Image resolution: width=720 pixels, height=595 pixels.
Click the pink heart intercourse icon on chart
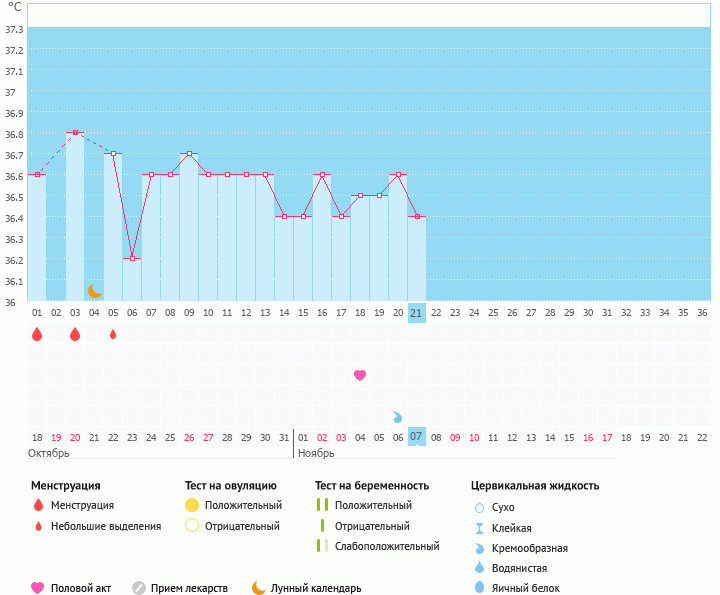coord(360,375)
